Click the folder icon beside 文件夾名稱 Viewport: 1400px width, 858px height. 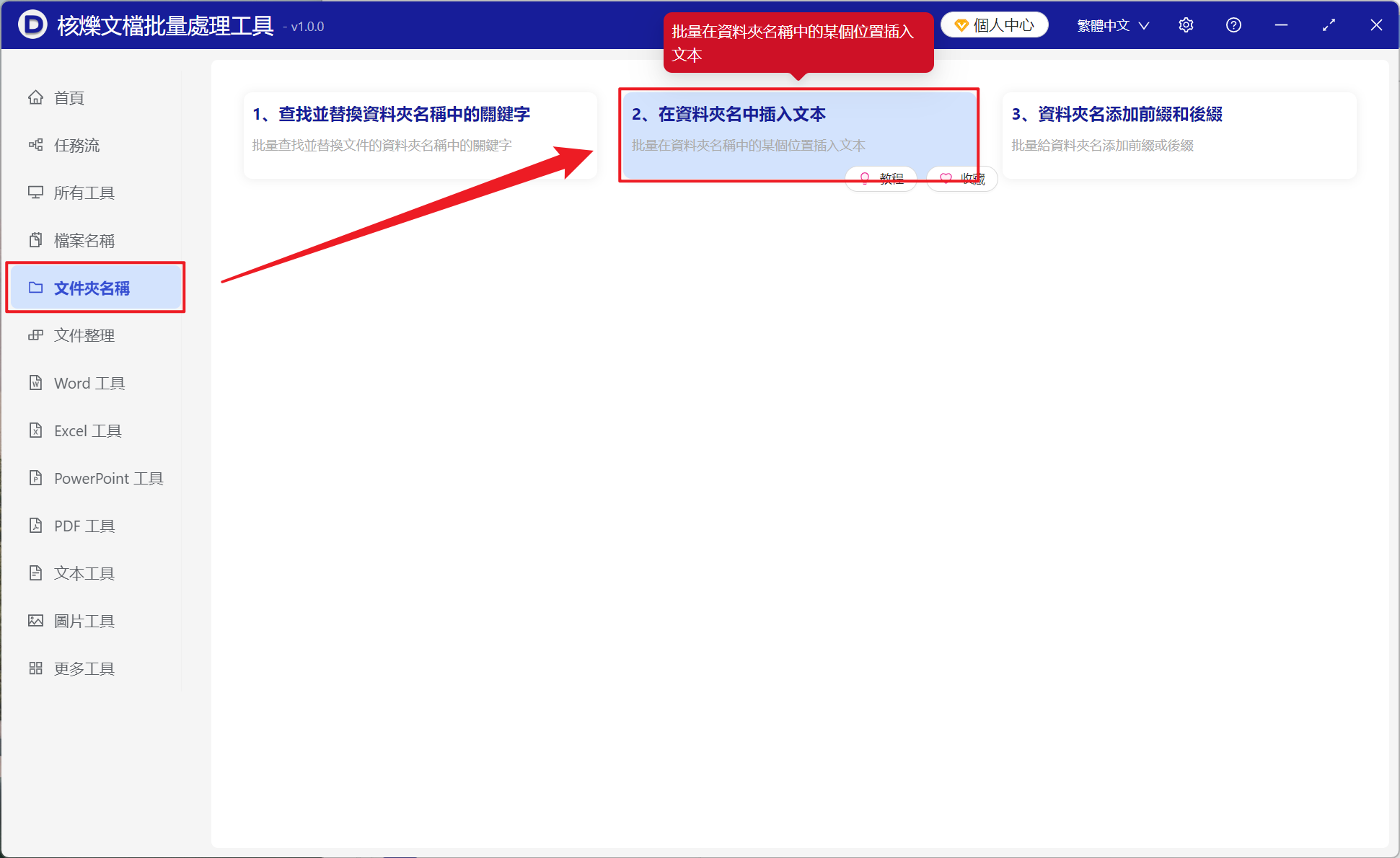pos(35,288)
